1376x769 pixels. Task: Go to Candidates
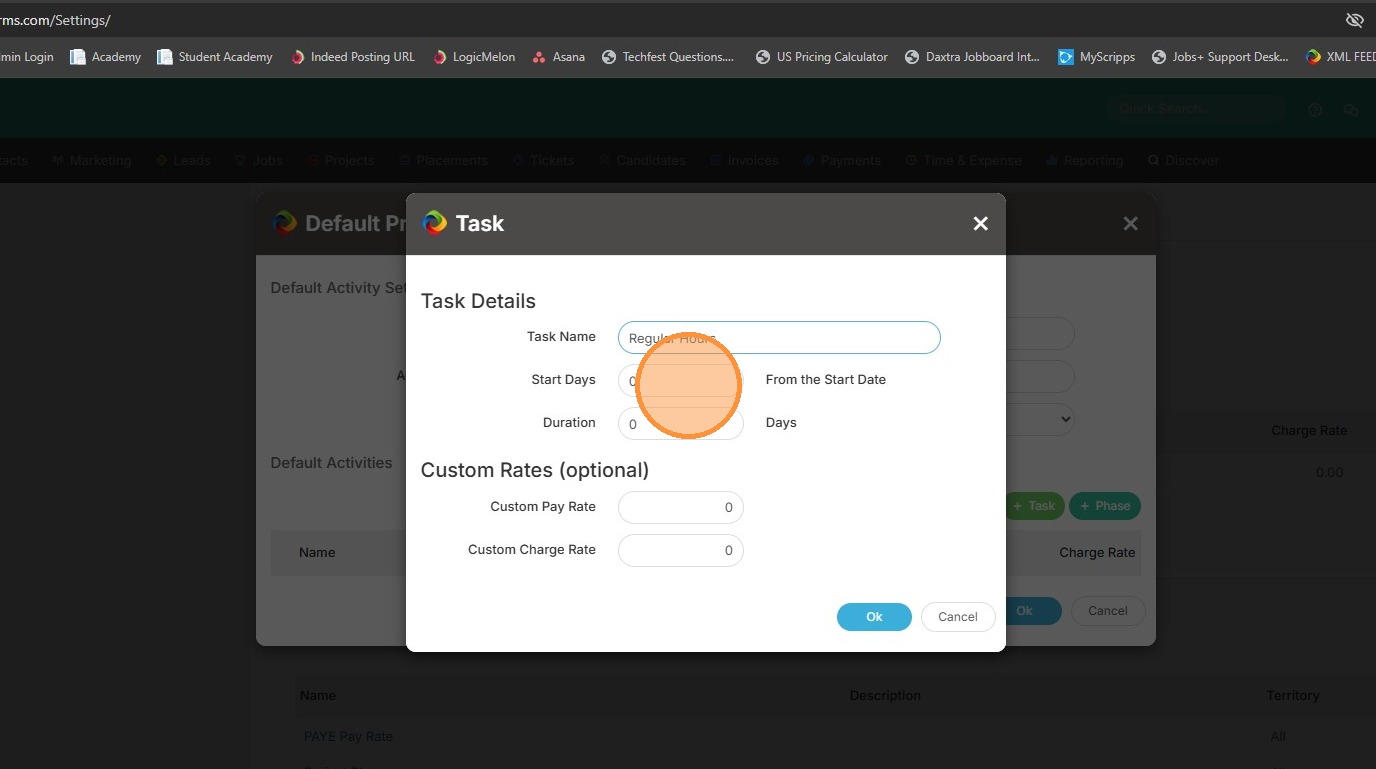click(642, 160)
